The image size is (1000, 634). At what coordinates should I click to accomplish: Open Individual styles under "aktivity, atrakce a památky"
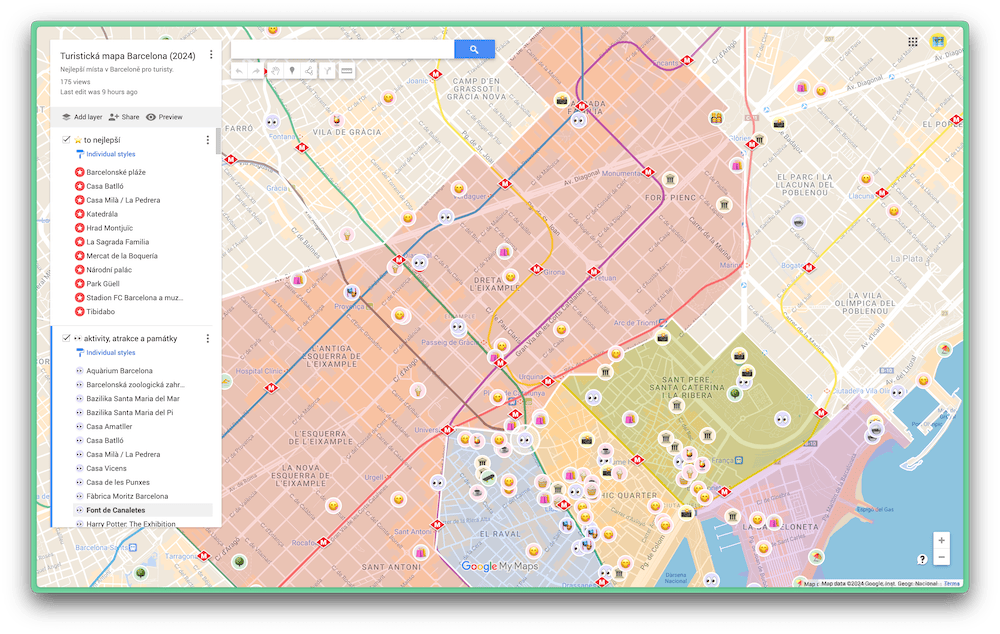(111, 352)
